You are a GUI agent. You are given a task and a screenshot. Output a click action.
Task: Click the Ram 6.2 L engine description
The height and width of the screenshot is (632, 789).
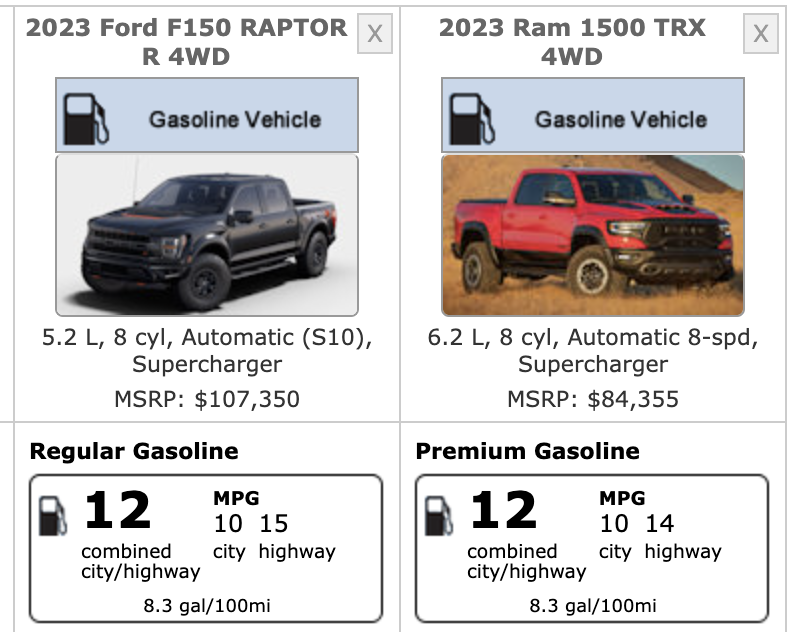pos(593,351)
